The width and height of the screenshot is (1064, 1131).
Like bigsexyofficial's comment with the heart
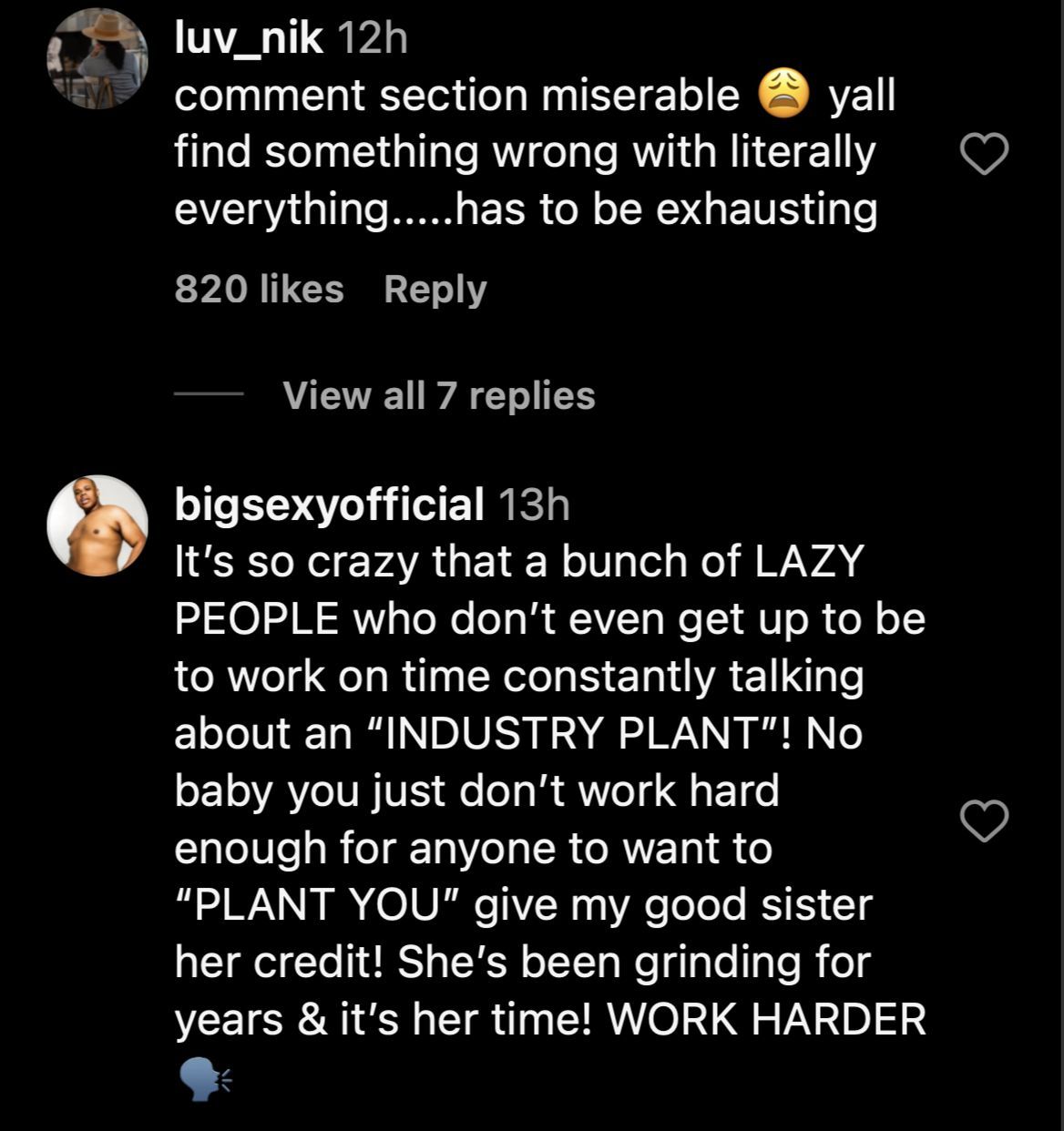(x=985, y=821)
